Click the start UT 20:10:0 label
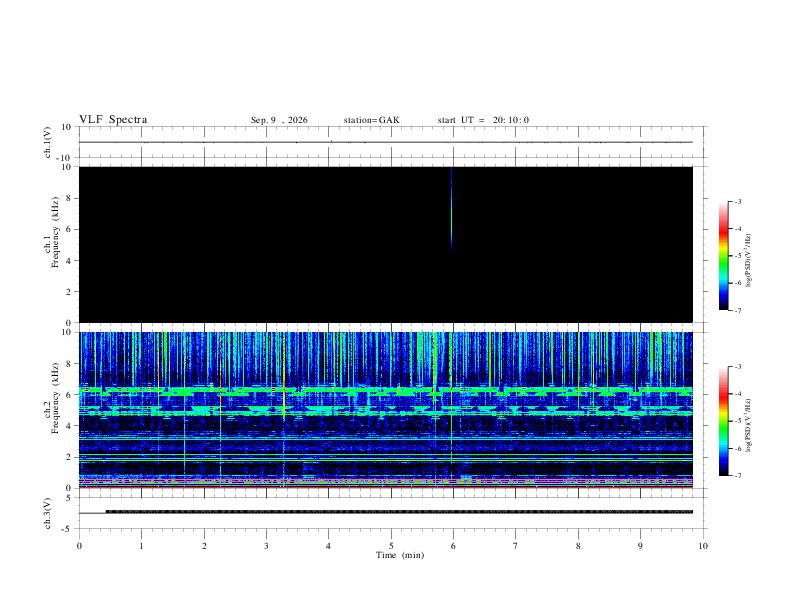 coord(483,120)
